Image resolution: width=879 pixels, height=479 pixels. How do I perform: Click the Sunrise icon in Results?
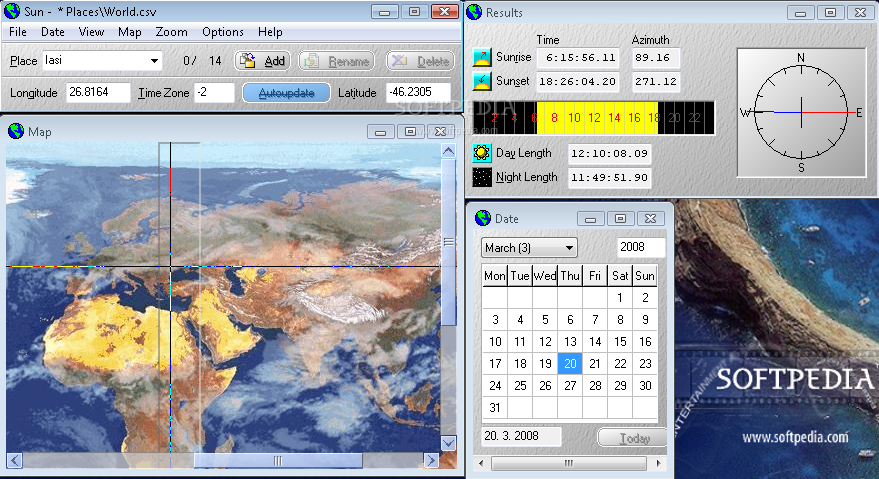click(x=482, y=57)
